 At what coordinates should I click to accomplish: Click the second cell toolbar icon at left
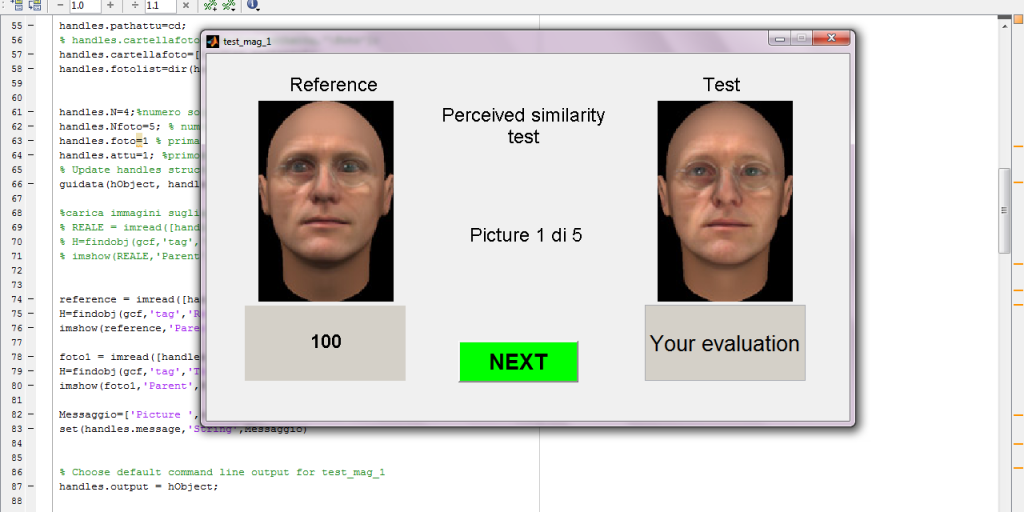pyautogui.click(x=35, y=6)
